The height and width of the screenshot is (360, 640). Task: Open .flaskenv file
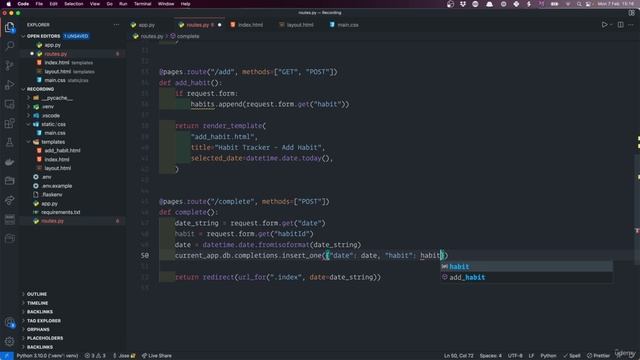52,195
